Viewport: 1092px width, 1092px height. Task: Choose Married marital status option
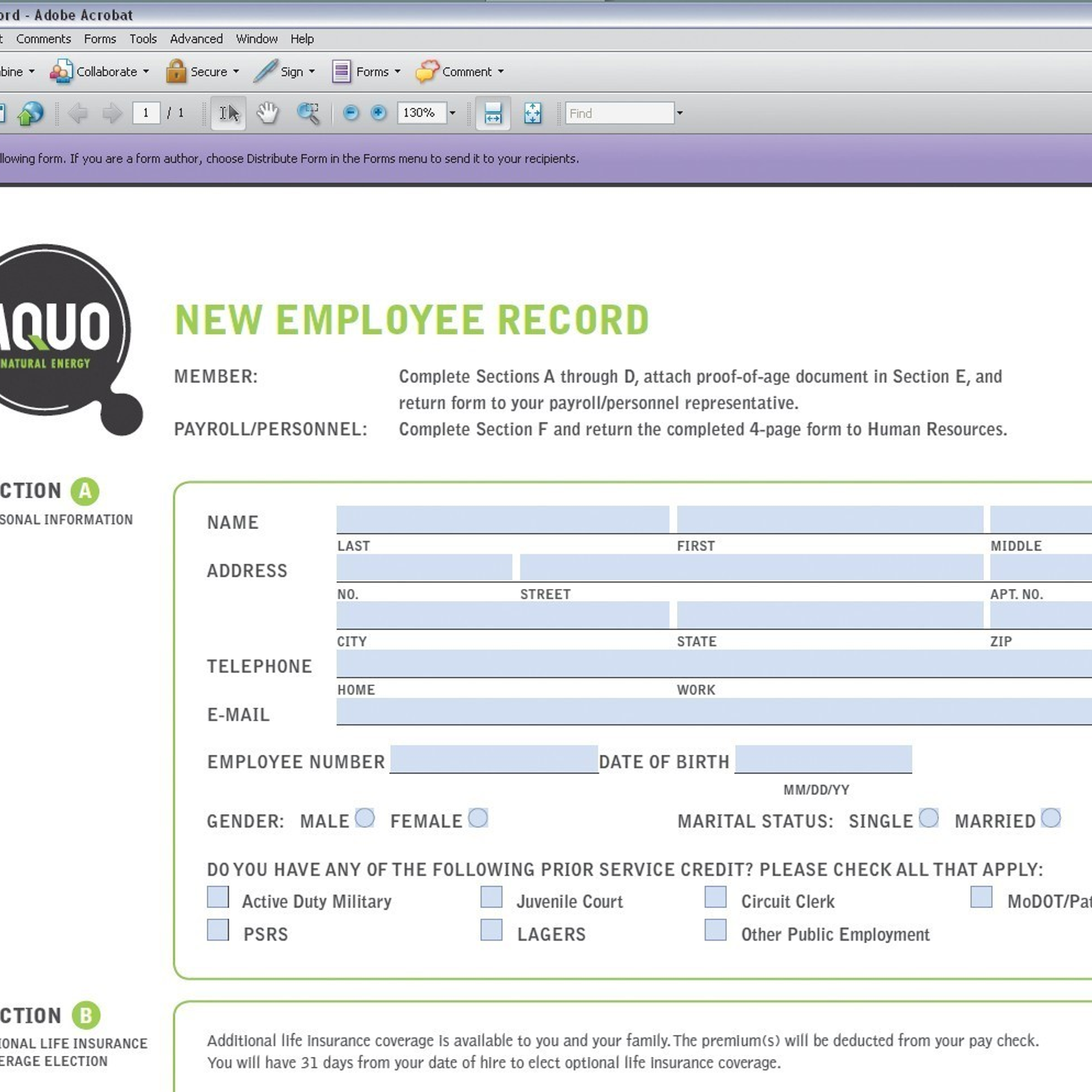pyautogui.click(x=1050, y=818)
